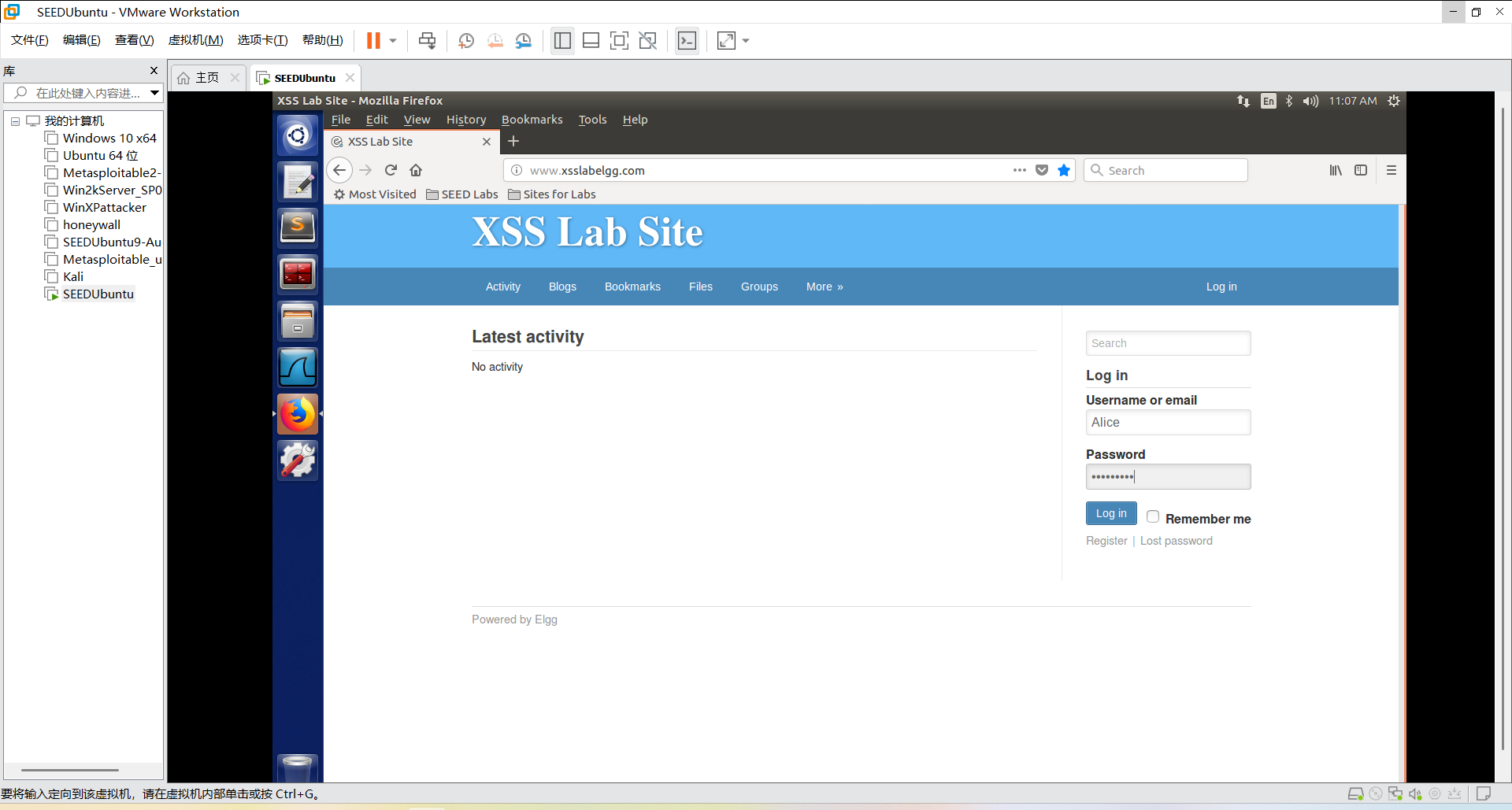Screen dimensions: 1512x810
Task: Select the honeywall virtual machine
Action: [91, 225]
